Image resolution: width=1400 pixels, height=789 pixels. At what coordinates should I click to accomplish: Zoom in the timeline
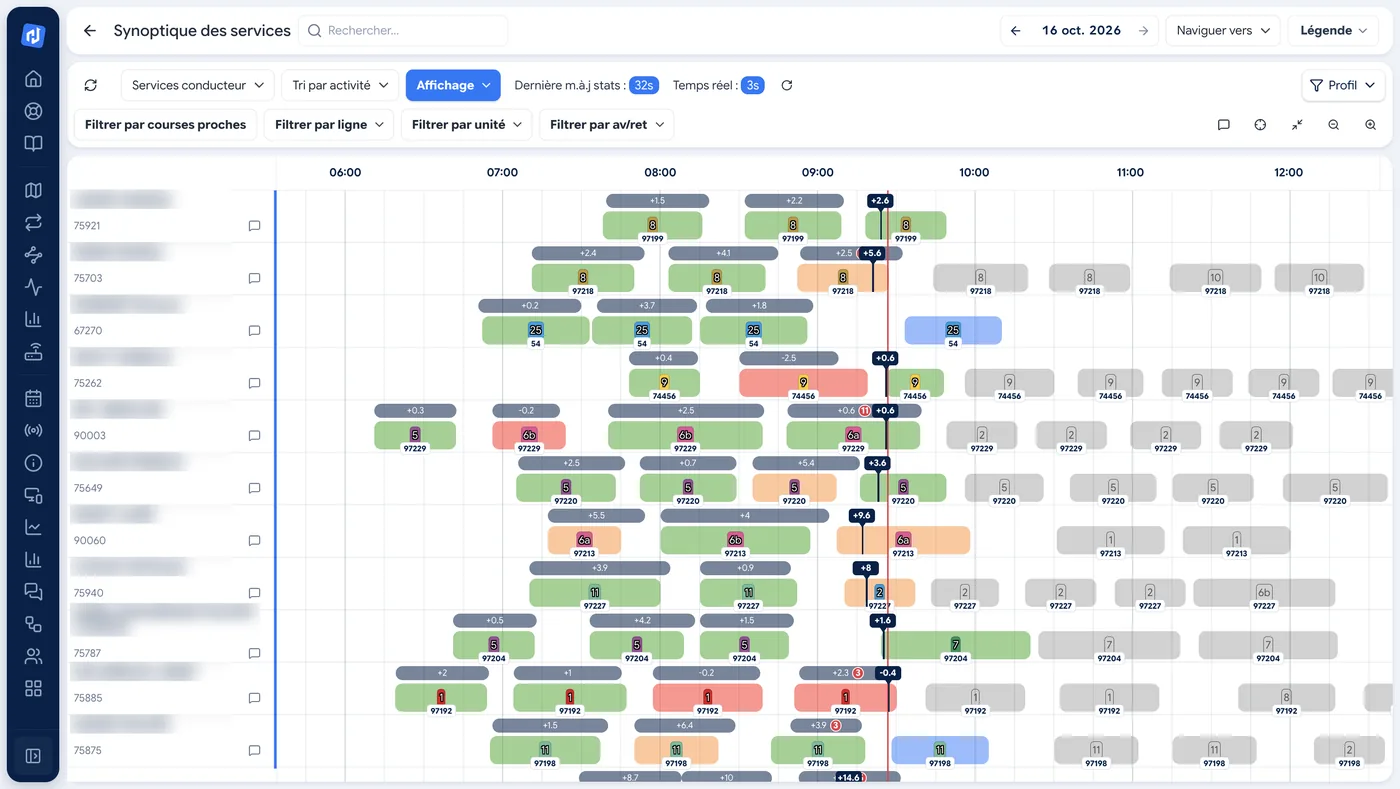[x=1371, y=125]
